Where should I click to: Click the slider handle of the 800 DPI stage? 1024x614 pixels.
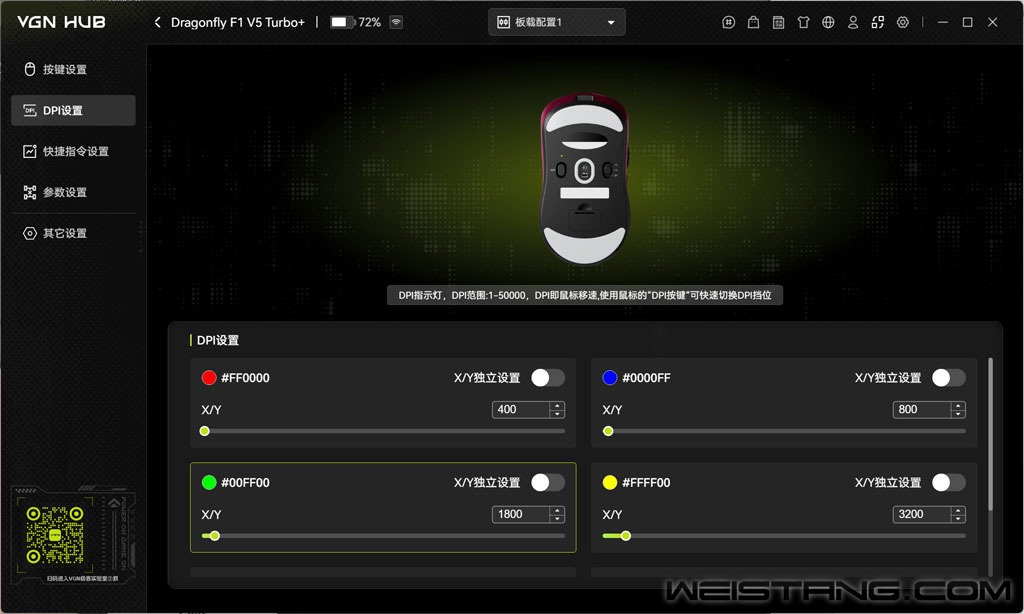tap(608, 431)
